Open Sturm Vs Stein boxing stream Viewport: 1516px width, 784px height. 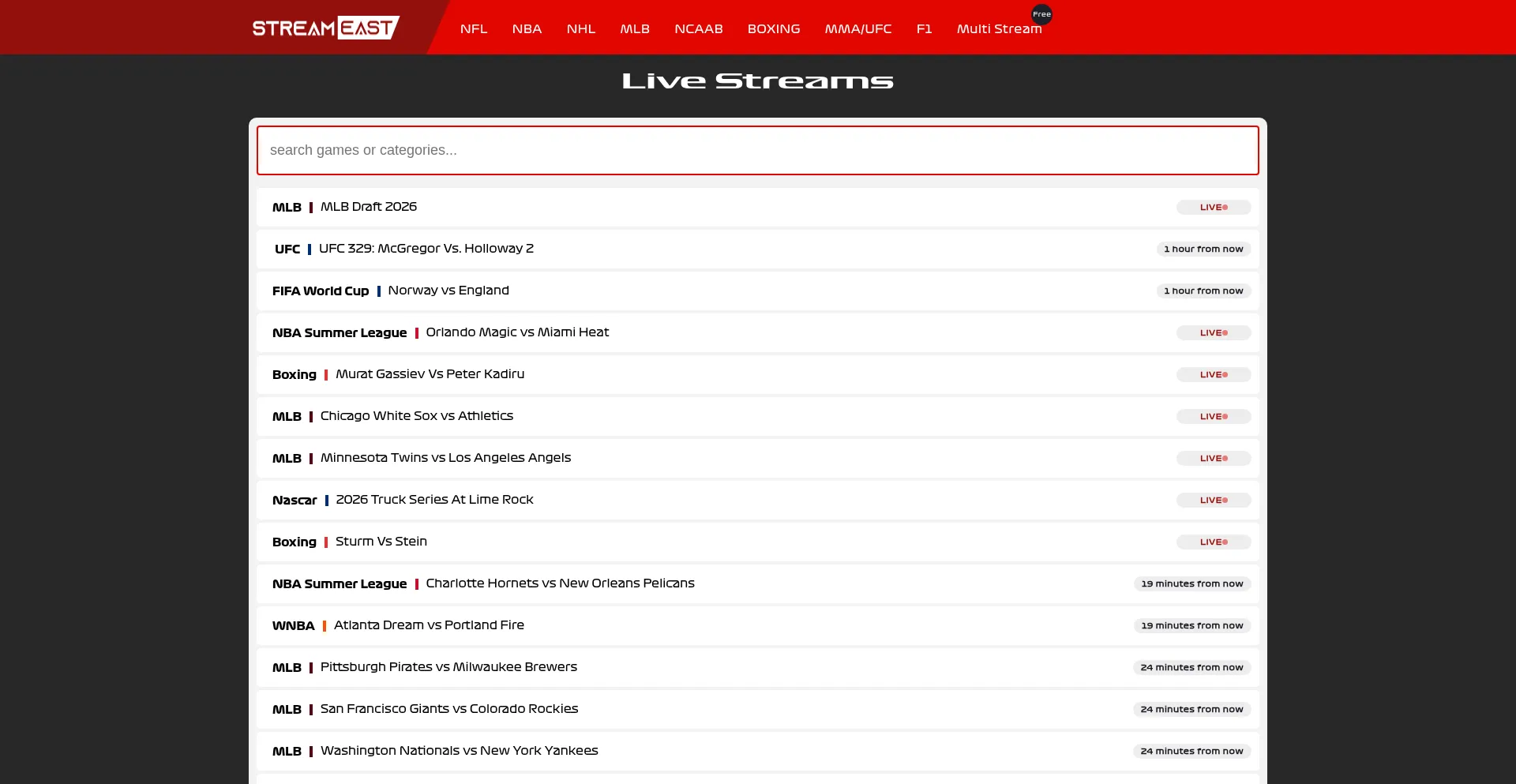pyautogui.click(x=758, y=542)
